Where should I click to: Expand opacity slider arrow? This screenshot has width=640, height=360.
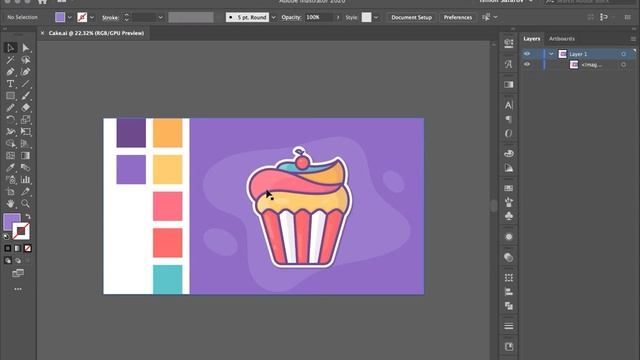point(338,18)
